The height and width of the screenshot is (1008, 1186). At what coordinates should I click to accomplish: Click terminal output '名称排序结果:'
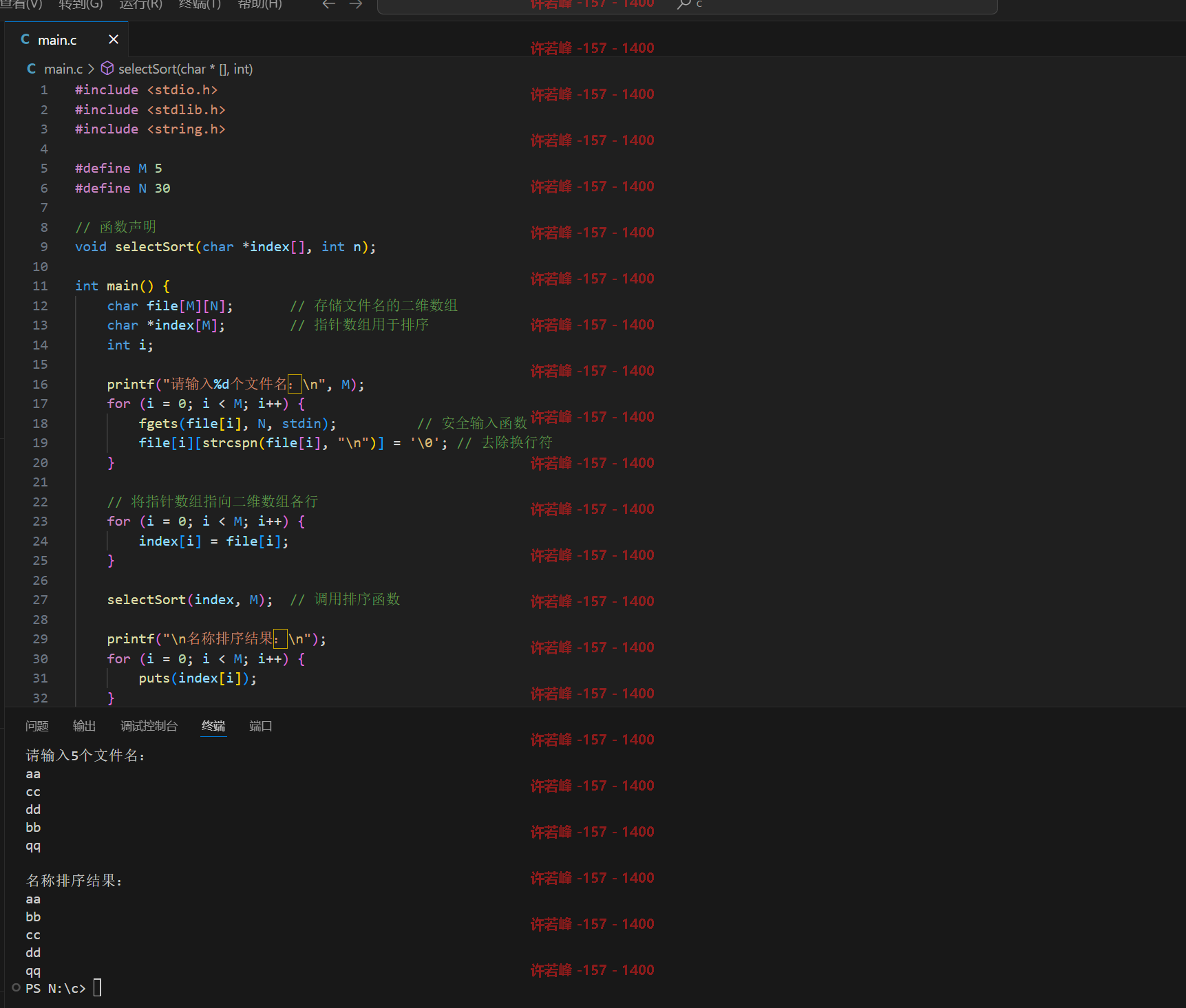(74, 881)
